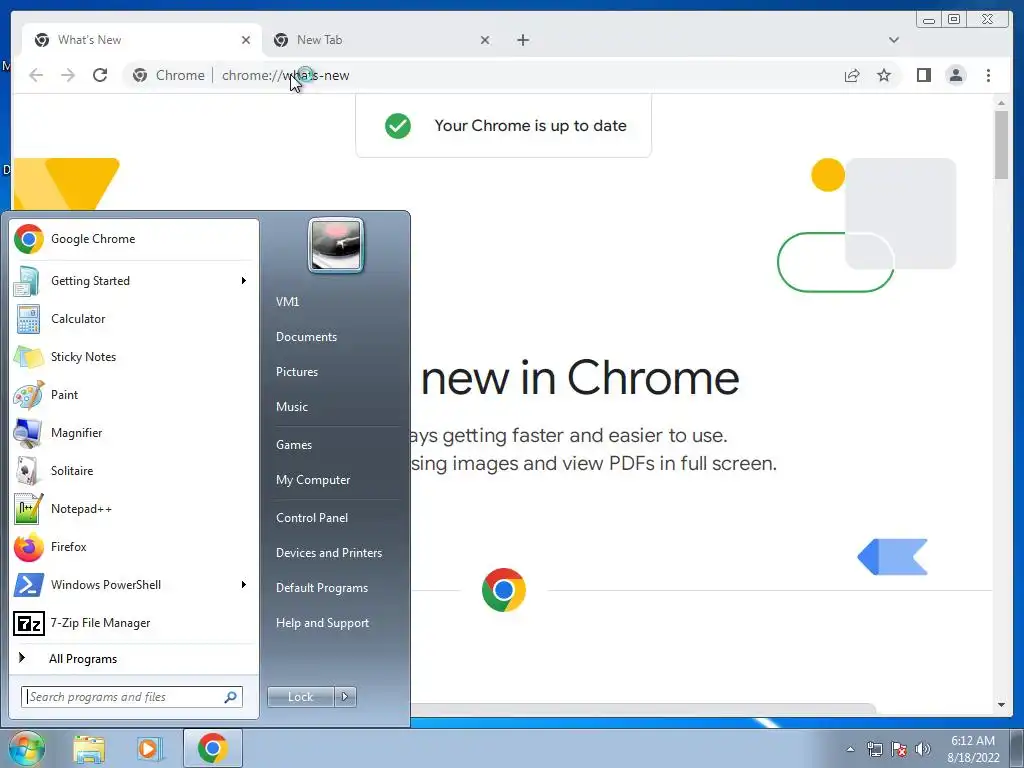The height and width of the screenshot is (768, 1024).
Task: Open the 7-Zip File Manager icon
Action: coord(29,624)
